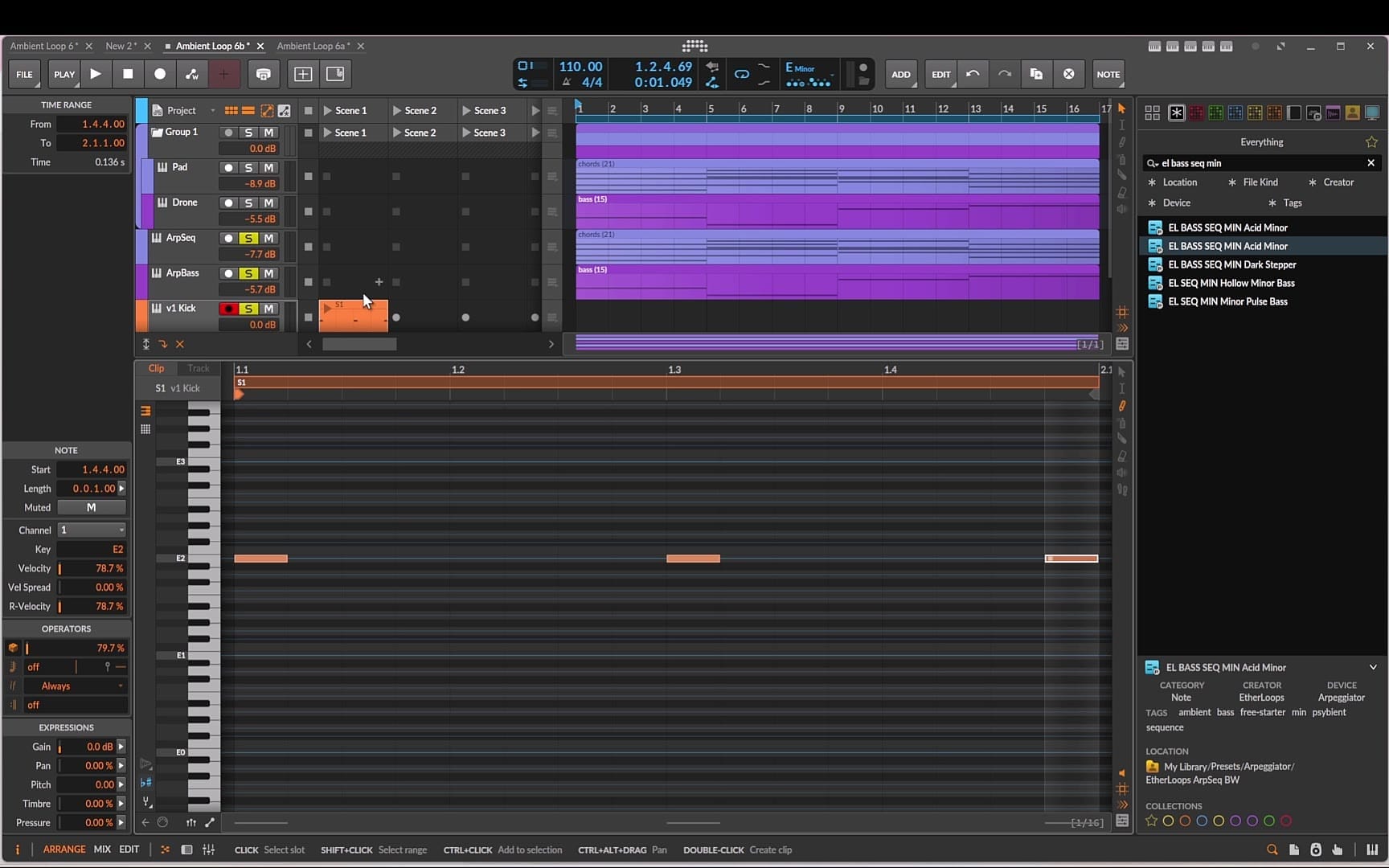Click the search icon in browser status bar
1389x868 pixels.
(1272, 850)
